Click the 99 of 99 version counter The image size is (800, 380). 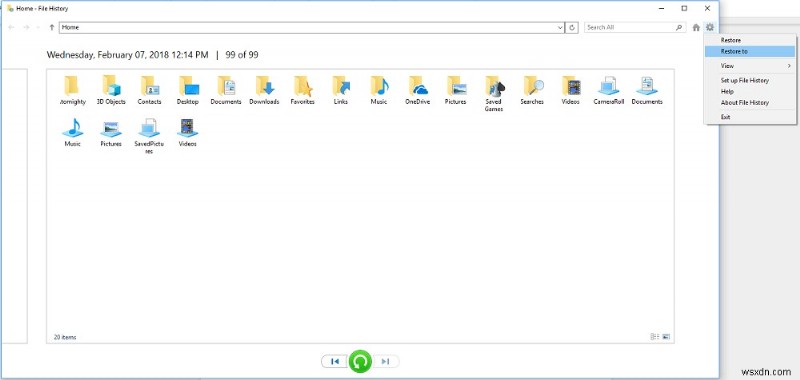click(x=242, y=55)
